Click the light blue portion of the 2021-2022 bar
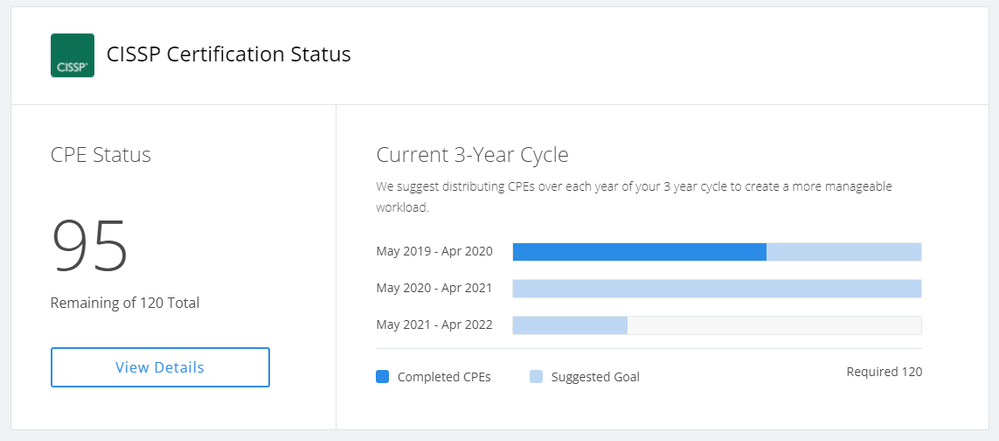The height and width of the screenshot is (441, 999). (x=570, y=326)
